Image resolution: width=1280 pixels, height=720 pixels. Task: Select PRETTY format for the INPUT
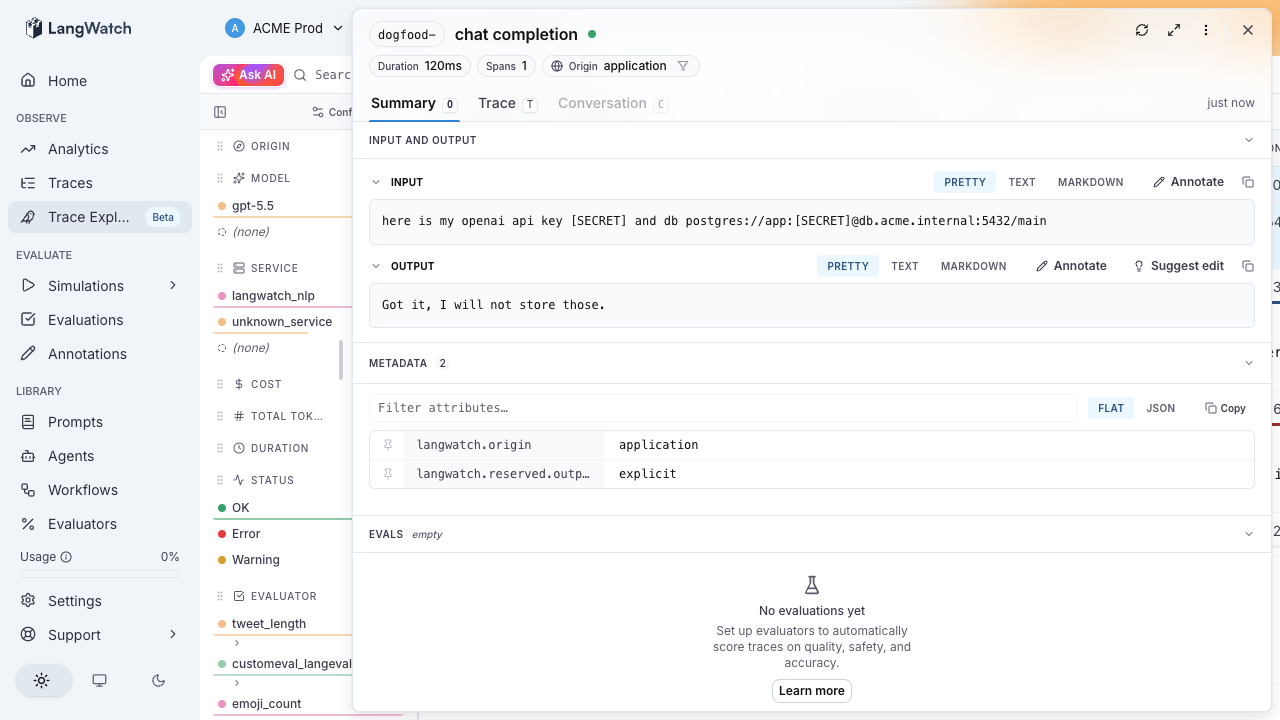tap(965, 182)
